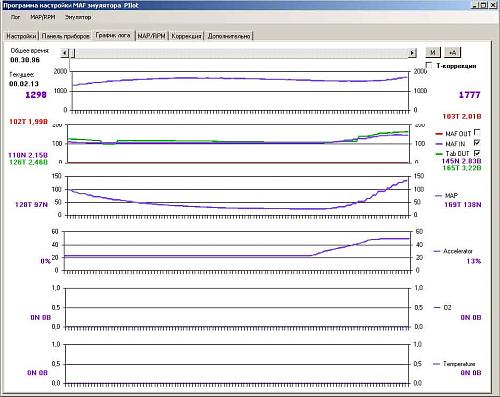Viewport: 500px width, 397px height.
Task: Click the MAP value 169T 138N
Action: pyautogui.click(x=463, y=205)
